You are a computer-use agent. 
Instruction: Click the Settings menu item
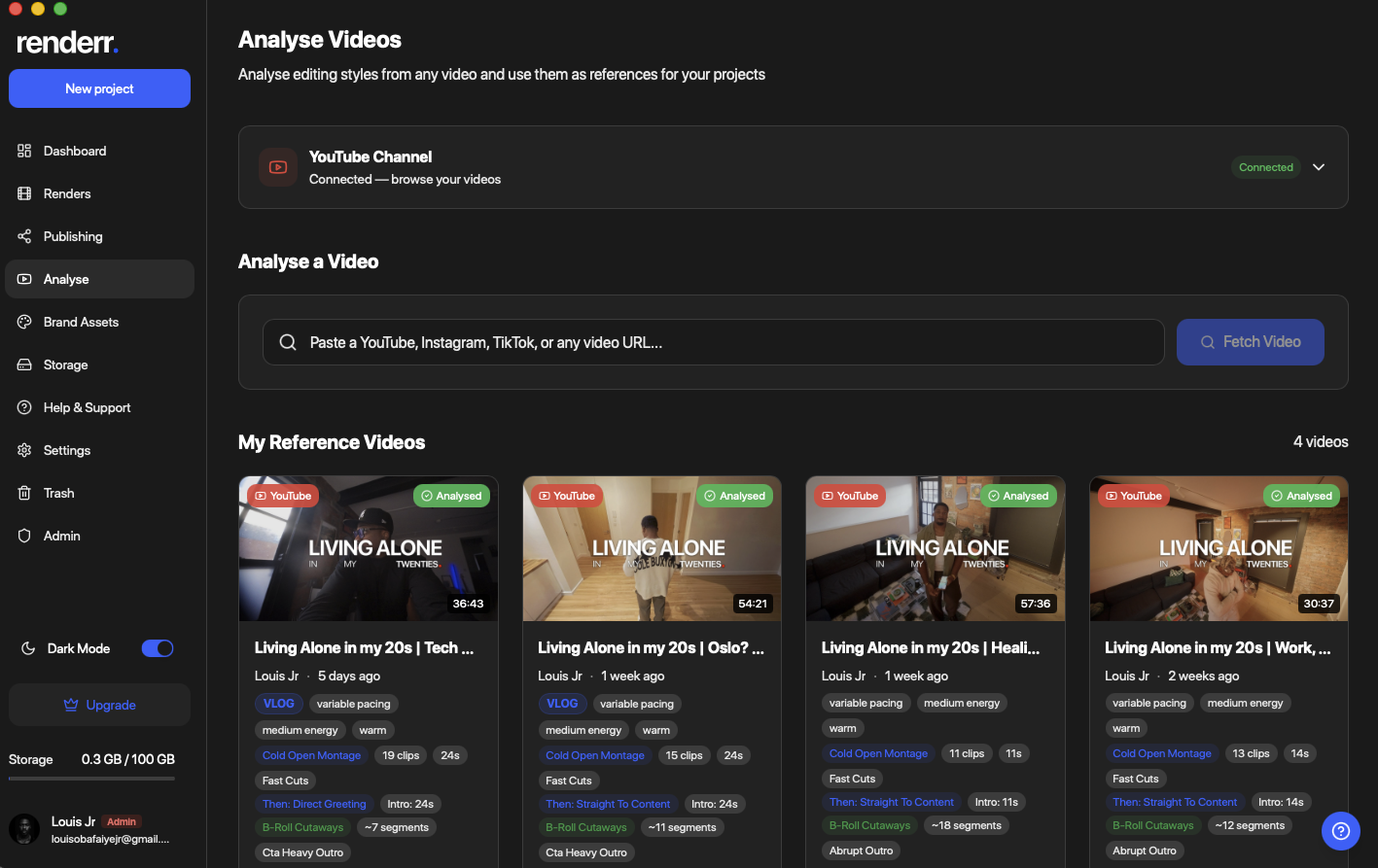(x=99, y=450)
